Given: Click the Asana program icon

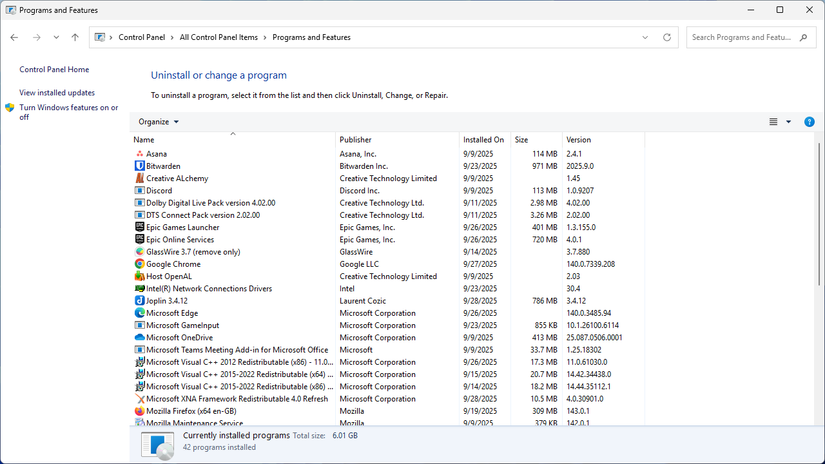Looking at the screenshot, I should tap(139, 154).
